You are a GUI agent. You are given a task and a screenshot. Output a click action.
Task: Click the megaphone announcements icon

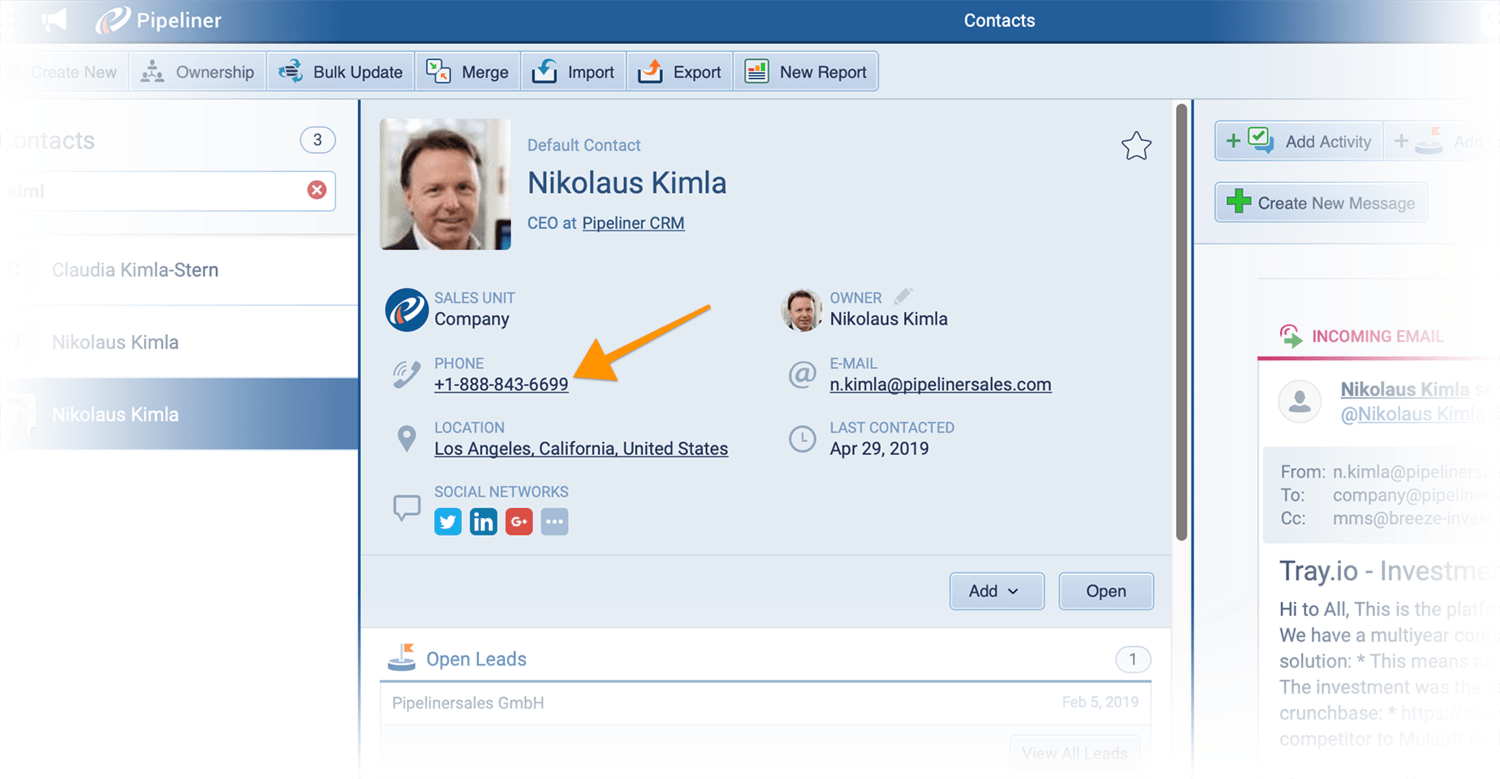point(54,20)
